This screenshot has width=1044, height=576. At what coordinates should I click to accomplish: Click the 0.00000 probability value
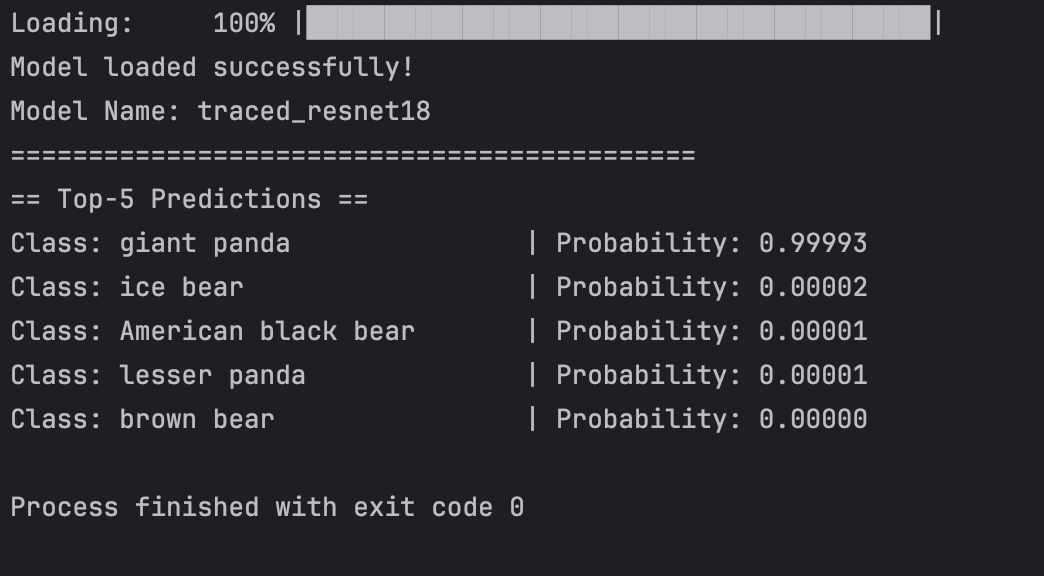(x=813, y=419)
